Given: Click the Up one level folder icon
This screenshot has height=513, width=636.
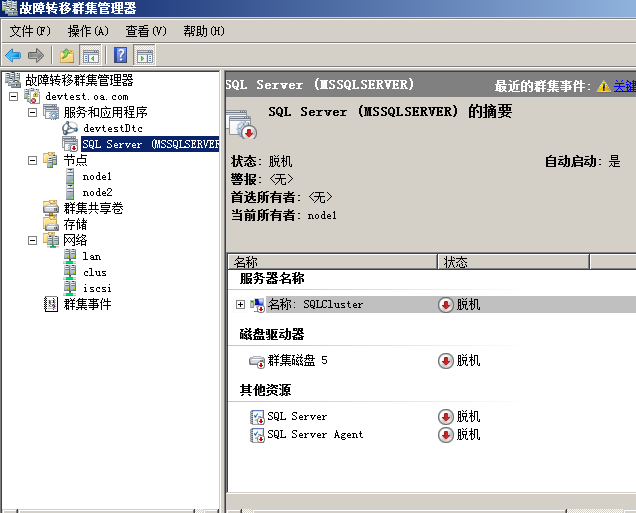Looking at the screenshot, I should click(x=67, y=55).
